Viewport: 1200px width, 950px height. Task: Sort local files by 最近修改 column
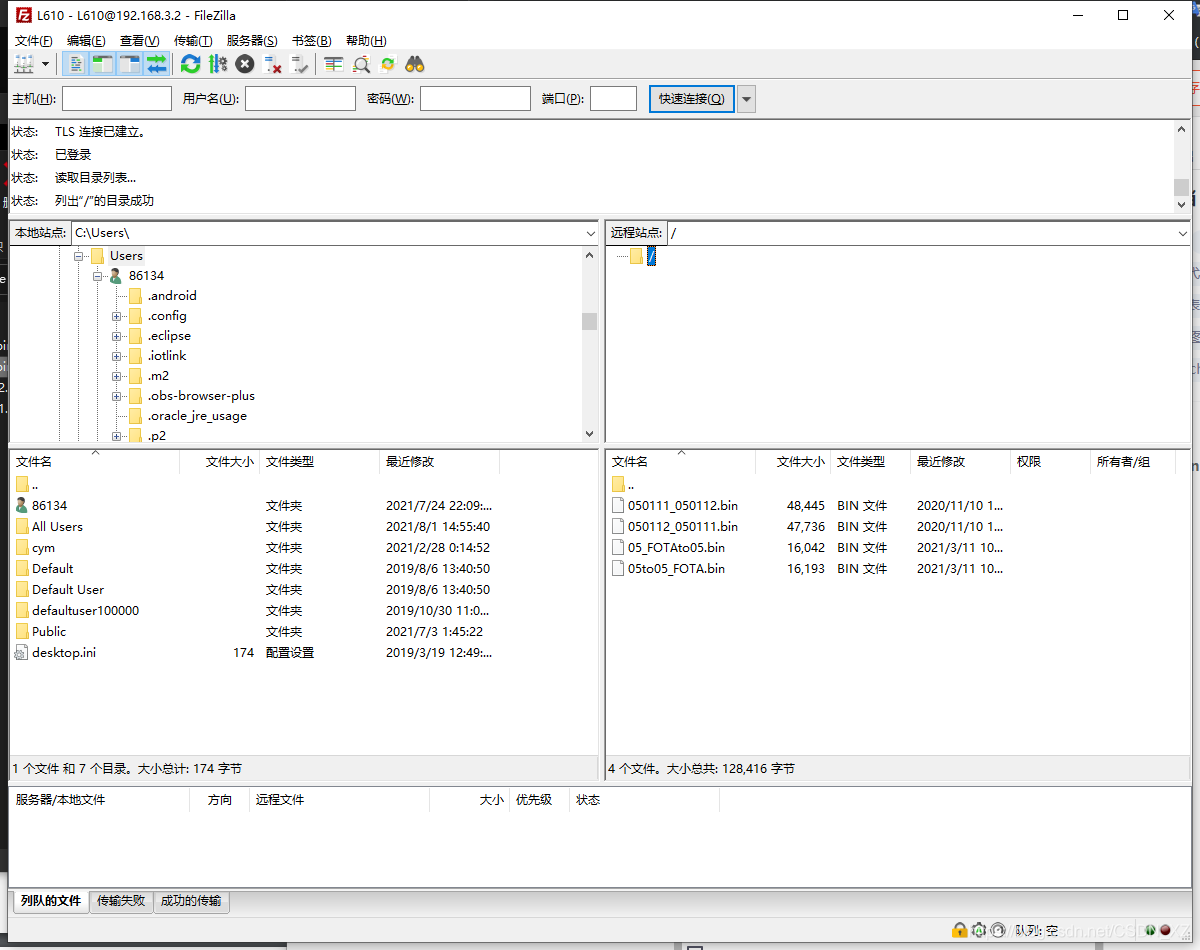pyautogui.click(x=440, y=461)
